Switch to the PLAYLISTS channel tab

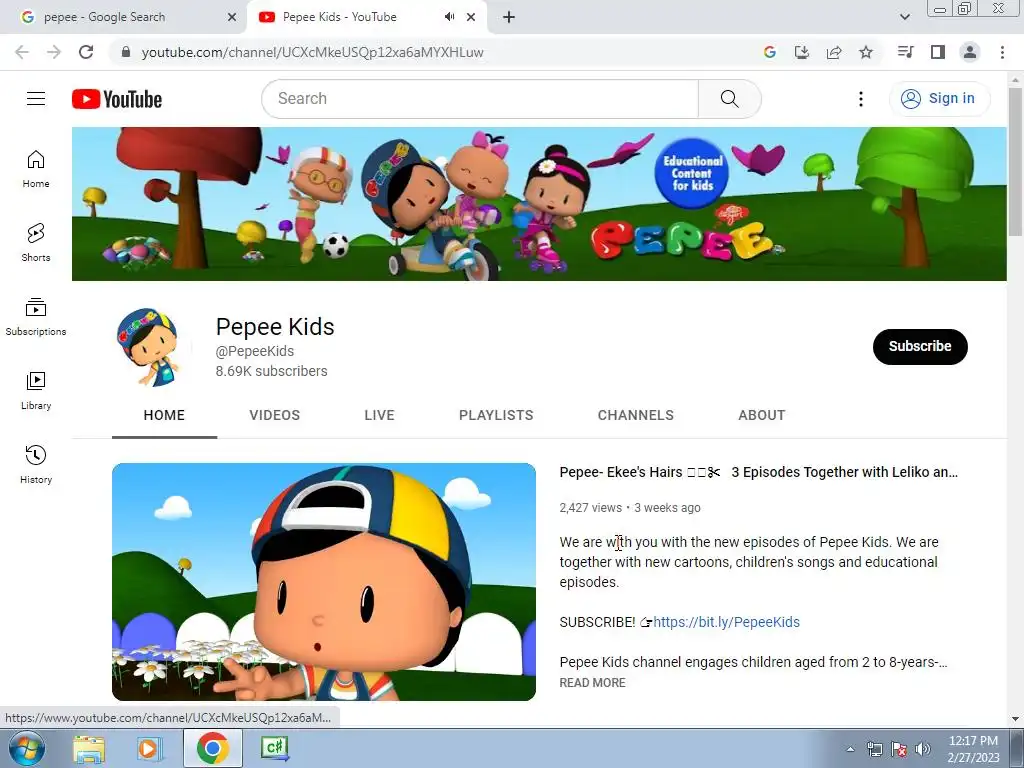pyautogui.click(x=496, y=415)
